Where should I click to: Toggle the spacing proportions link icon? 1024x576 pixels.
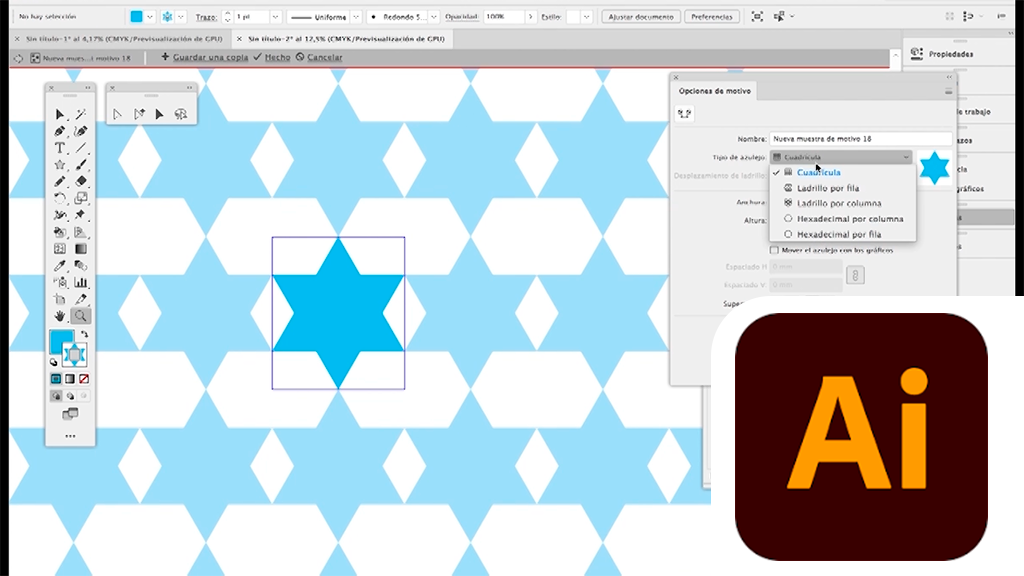click(x=855, y=275)
